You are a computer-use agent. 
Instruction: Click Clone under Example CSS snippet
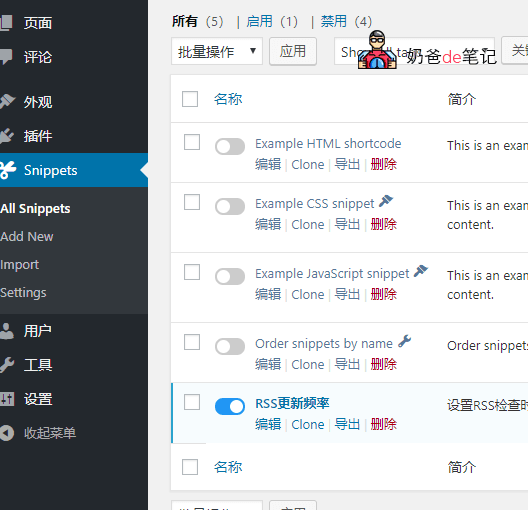click(x=308, y=225)
